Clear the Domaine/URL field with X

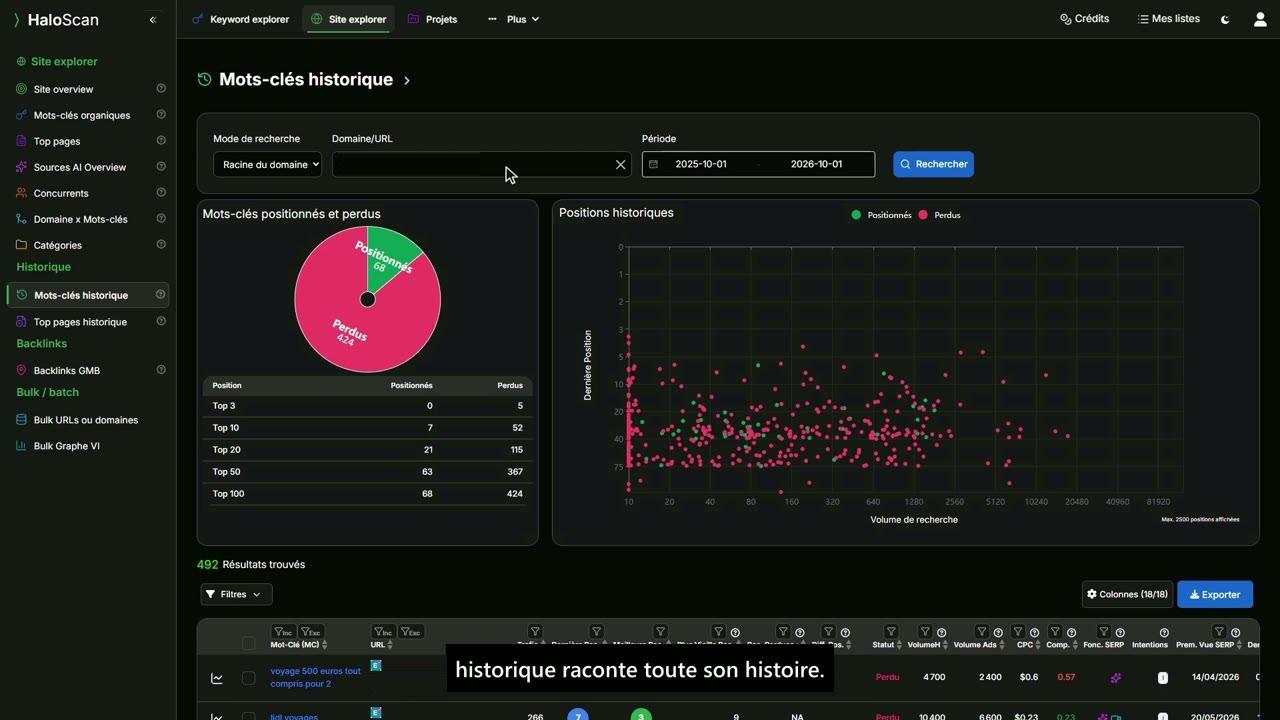click(x=620, y=164)
